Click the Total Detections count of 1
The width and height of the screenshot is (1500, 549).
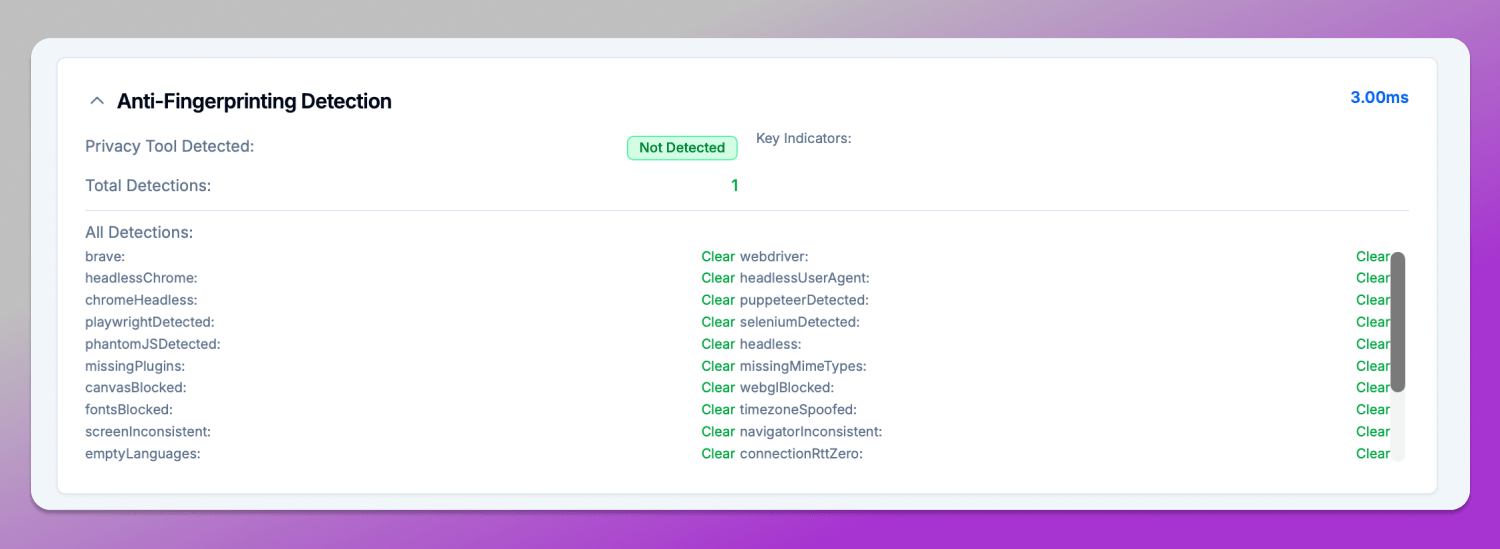coord(734,186)
